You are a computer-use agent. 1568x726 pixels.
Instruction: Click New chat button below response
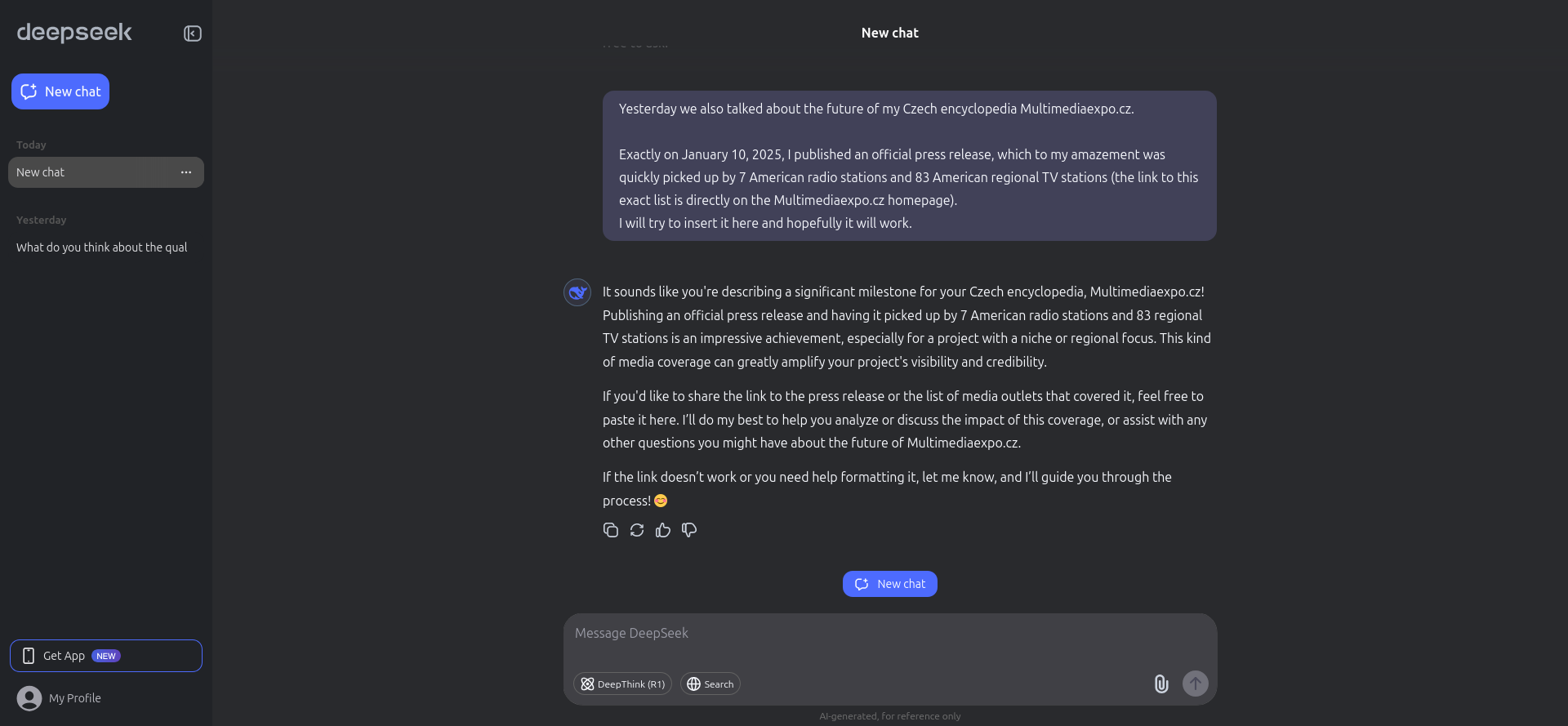(x=889, y=584)
